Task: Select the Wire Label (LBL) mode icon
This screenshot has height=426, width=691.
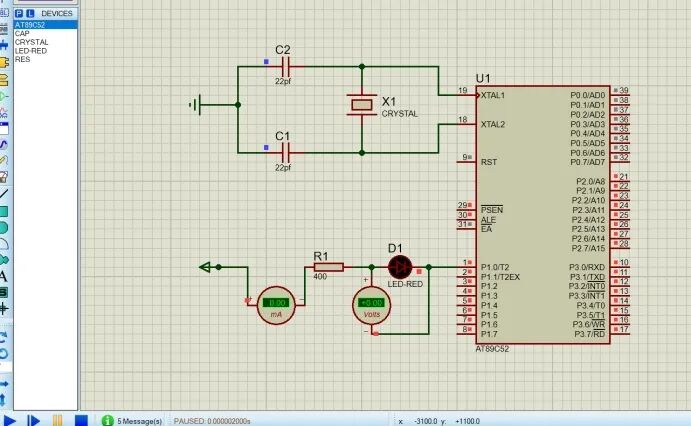Action: click(4, 12)
